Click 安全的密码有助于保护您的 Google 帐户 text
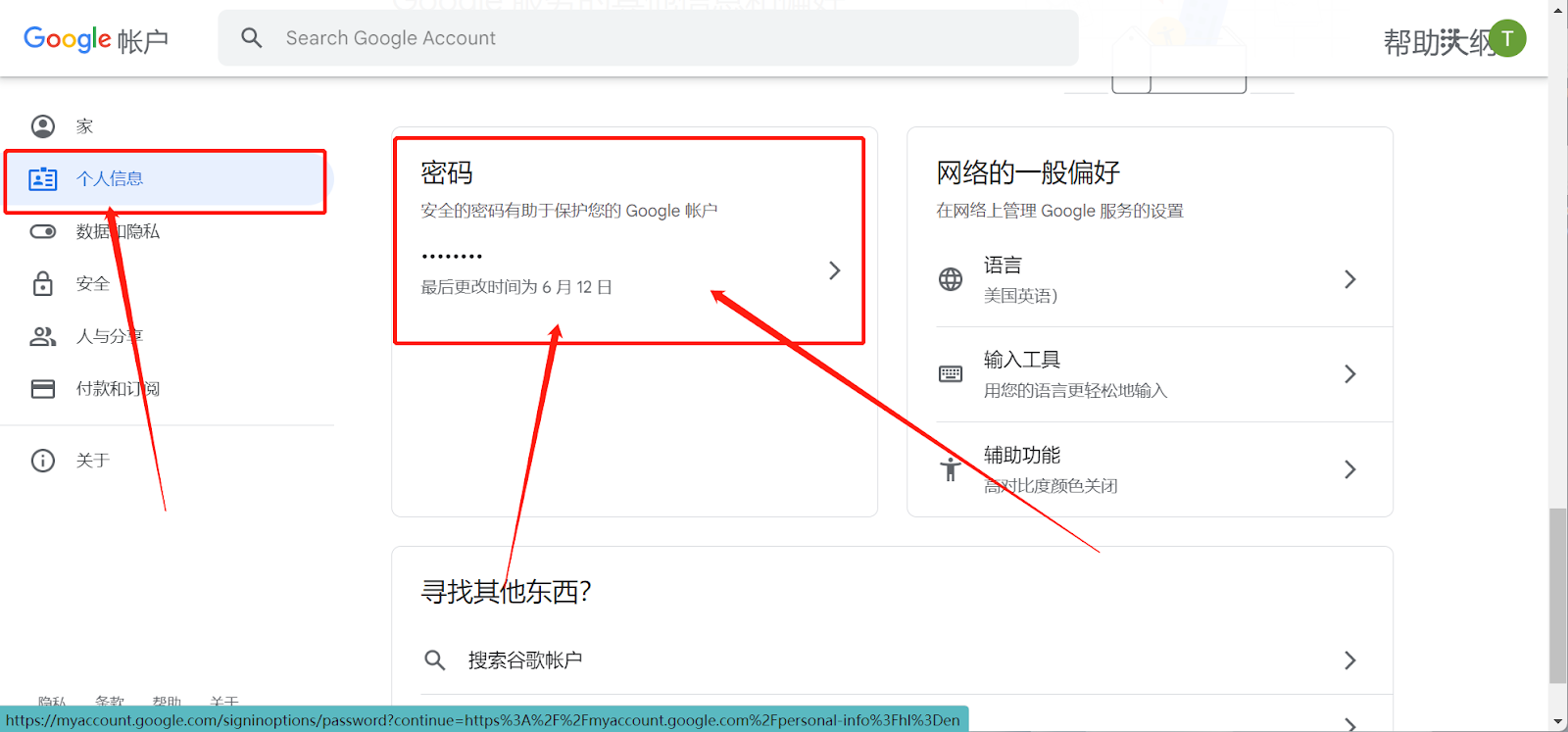This screenshot has width=1568, height=732. 569,211
